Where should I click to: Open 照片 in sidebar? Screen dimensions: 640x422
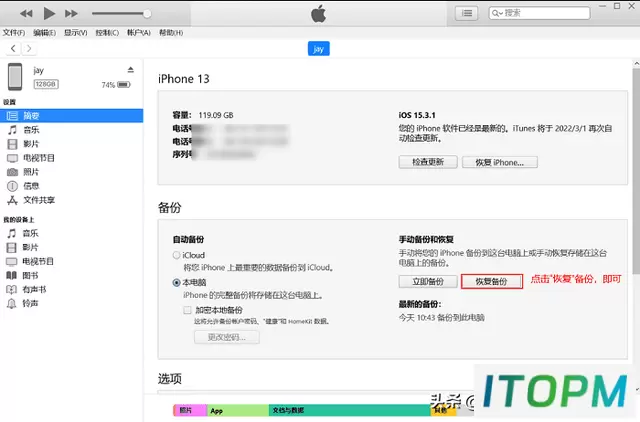coord(31,172)
